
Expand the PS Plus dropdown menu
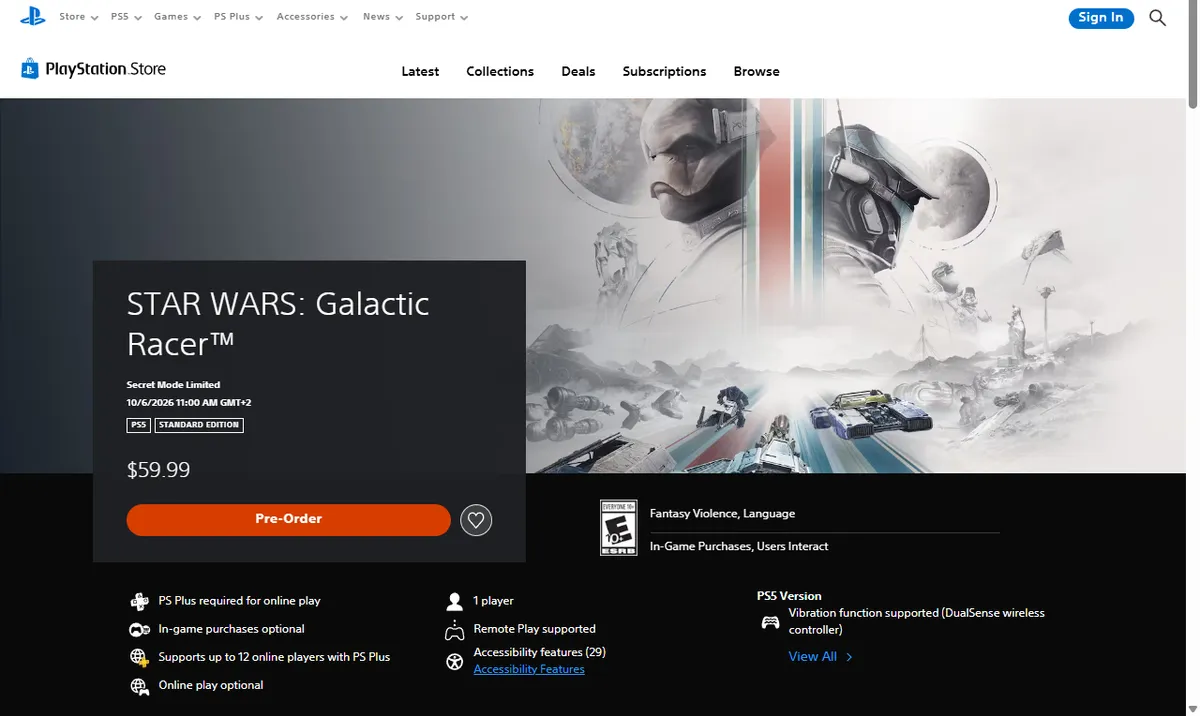(x=238, y=17)
